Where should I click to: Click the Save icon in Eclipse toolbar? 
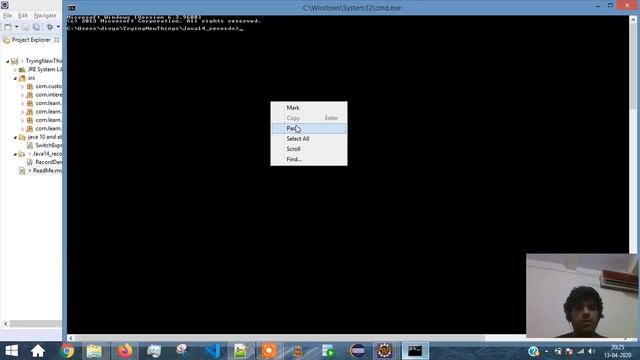click(x=26, y=27)
